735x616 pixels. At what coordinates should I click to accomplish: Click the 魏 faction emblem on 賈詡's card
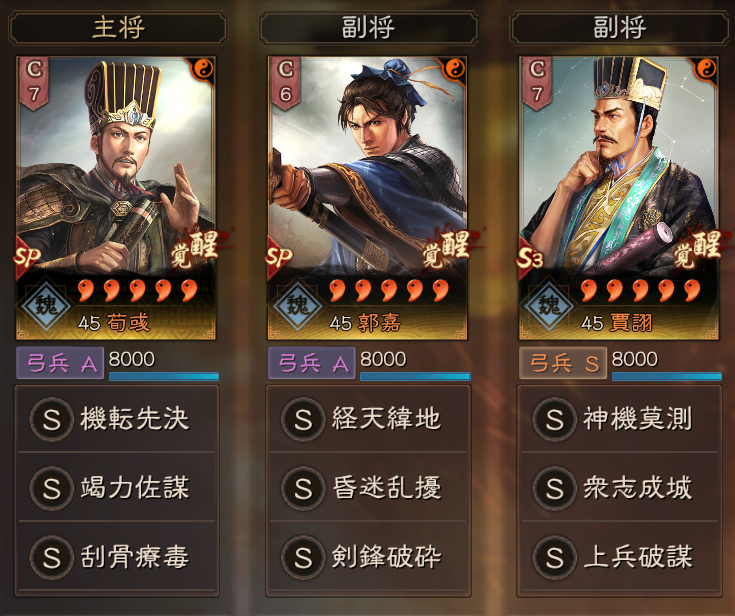(548, 306)
